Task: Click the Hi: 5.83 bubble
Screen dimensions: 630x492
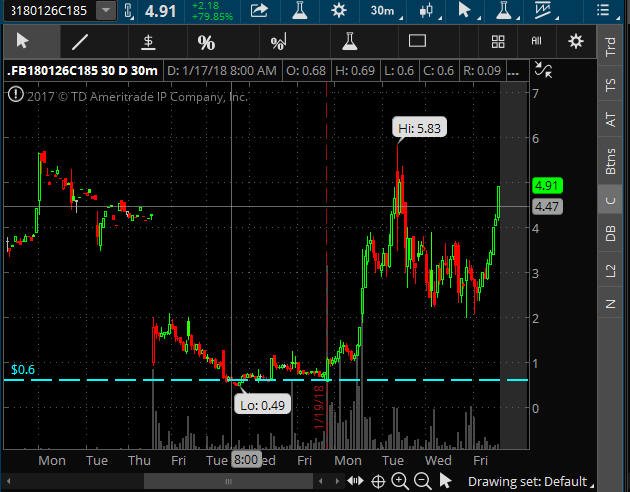Action: 419,128
